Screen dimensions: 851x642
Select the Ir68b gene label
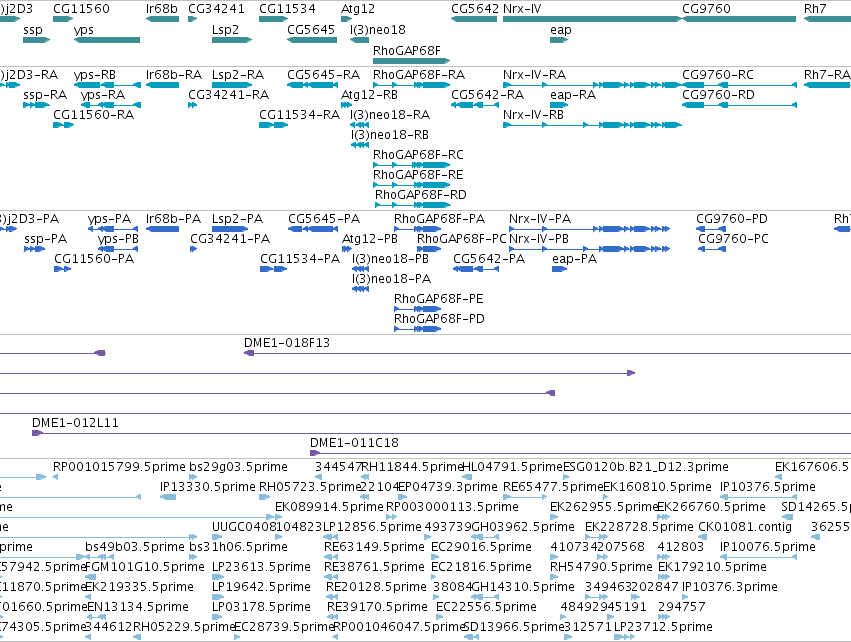(x=162, y=9)
